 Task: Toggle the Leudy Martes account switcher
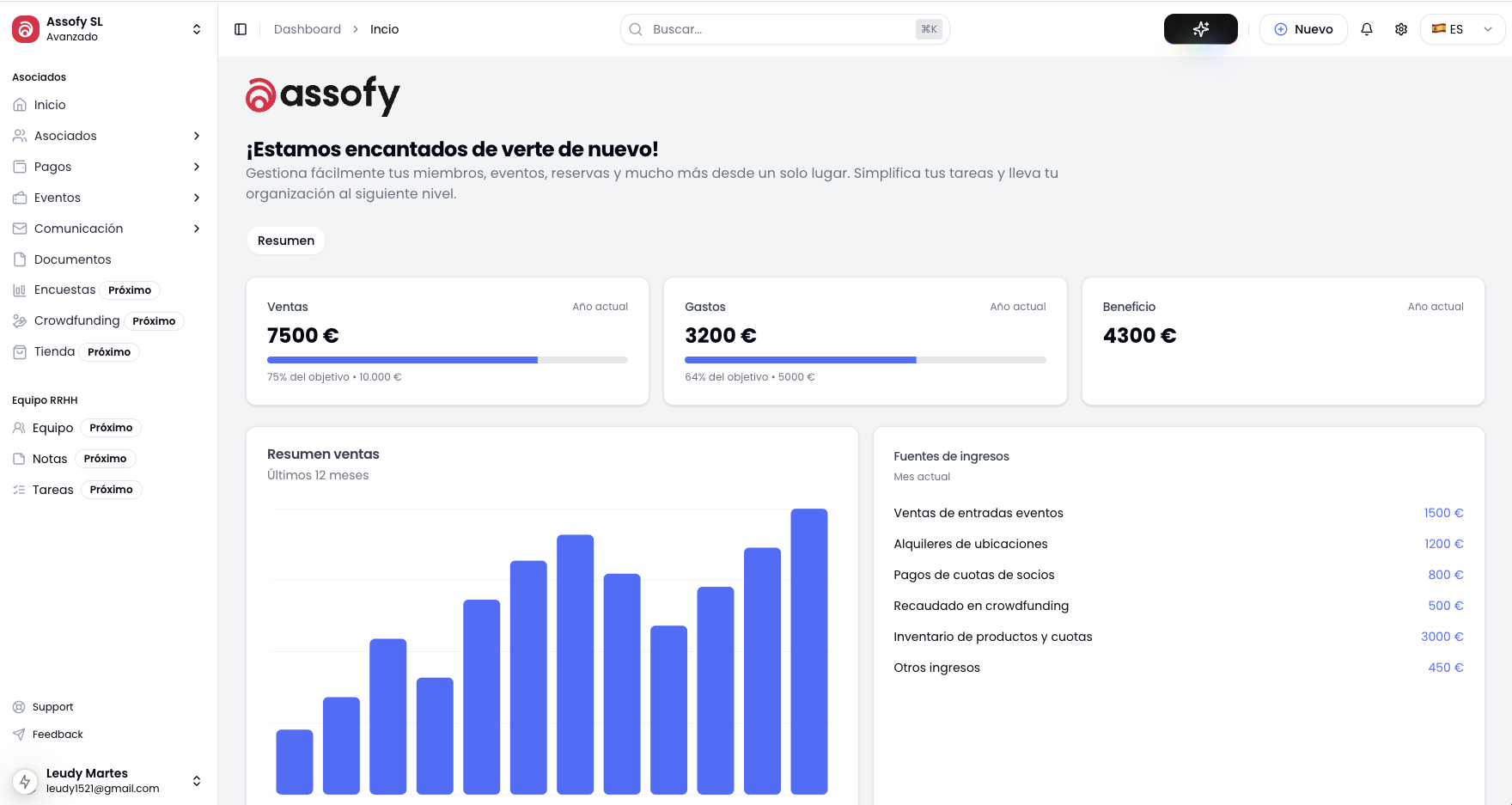click(x=196, y=780)
